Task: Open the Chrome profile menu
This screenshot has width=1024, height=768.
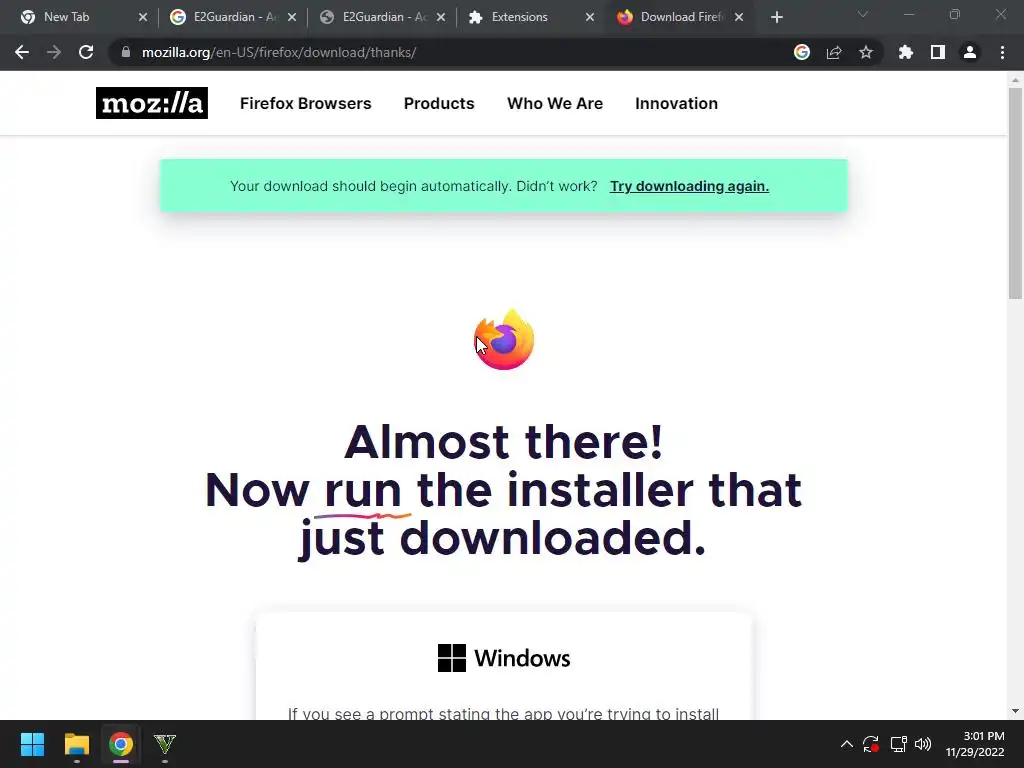Action: [x=970, y=52]
